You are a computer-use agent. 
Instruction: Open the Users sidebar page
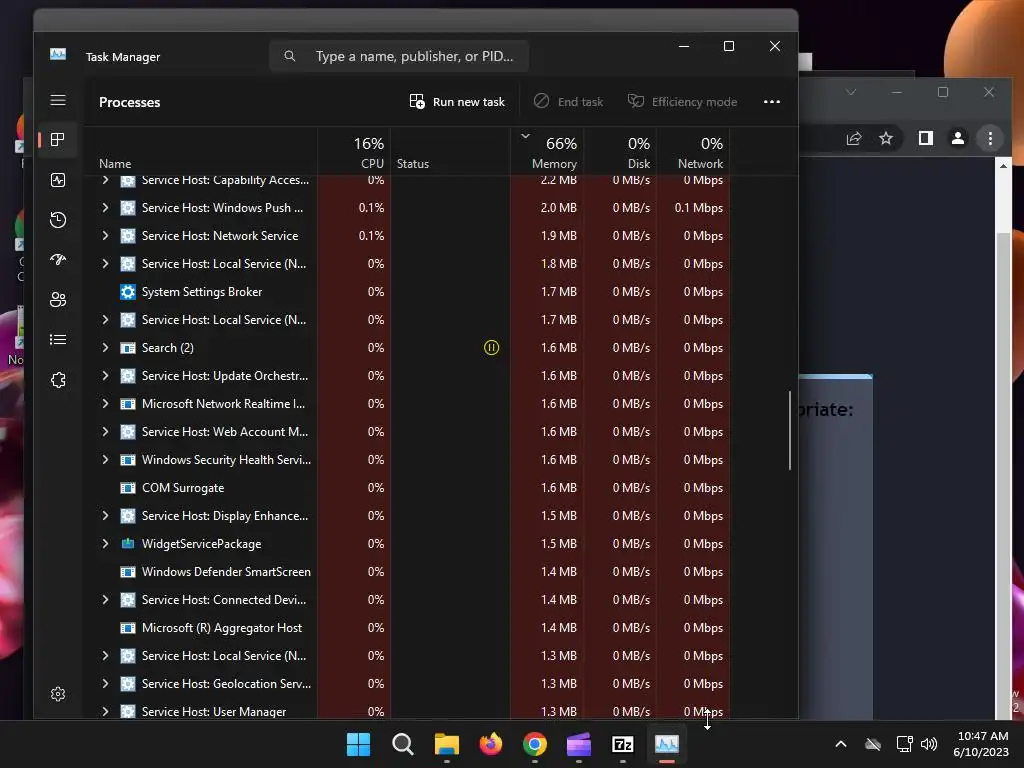click(x=57, y=299)
